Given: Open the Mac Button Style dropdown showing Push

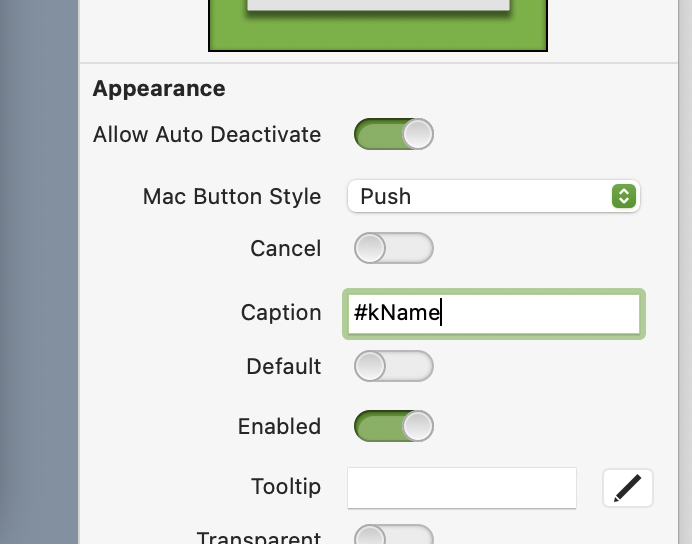Looking at the screenshot, I should coord(494,196).
